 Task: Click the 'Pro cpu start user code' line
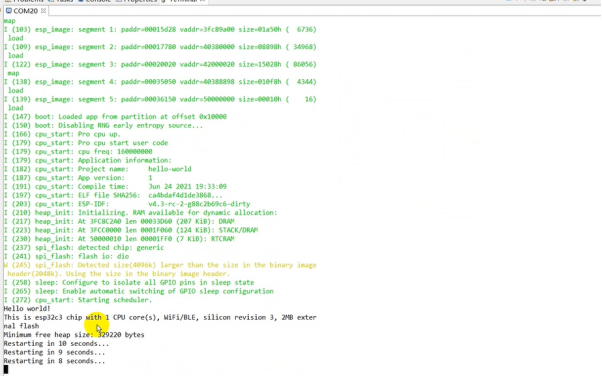[x=86, y=142]
